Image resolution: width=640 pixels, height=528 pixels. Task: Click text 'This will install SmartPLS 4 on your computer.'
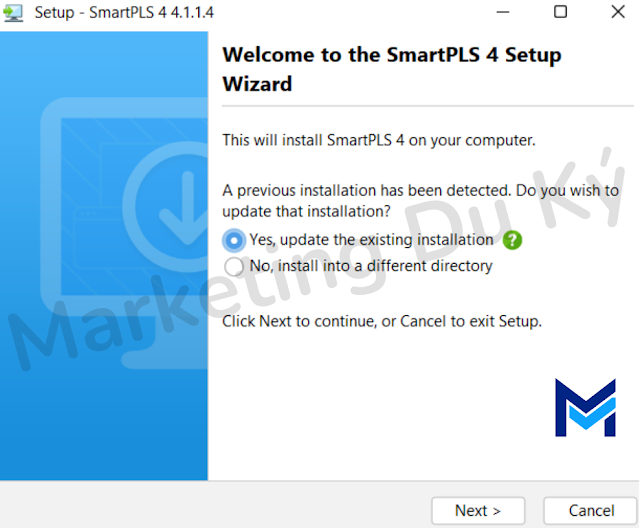click(378, 140)
